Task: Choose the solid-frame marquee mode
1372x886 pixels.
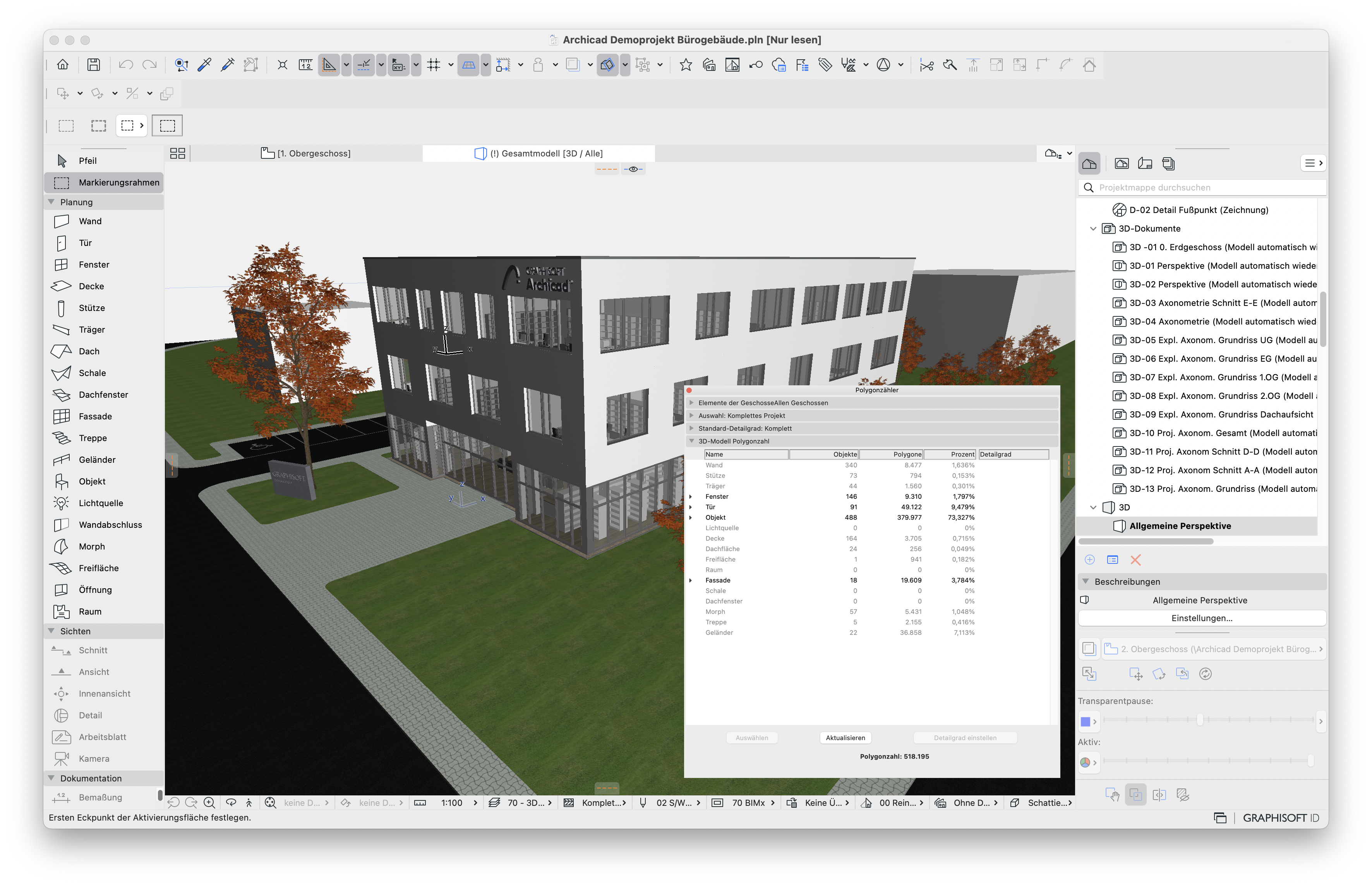Action: click(x=167, y=125)
